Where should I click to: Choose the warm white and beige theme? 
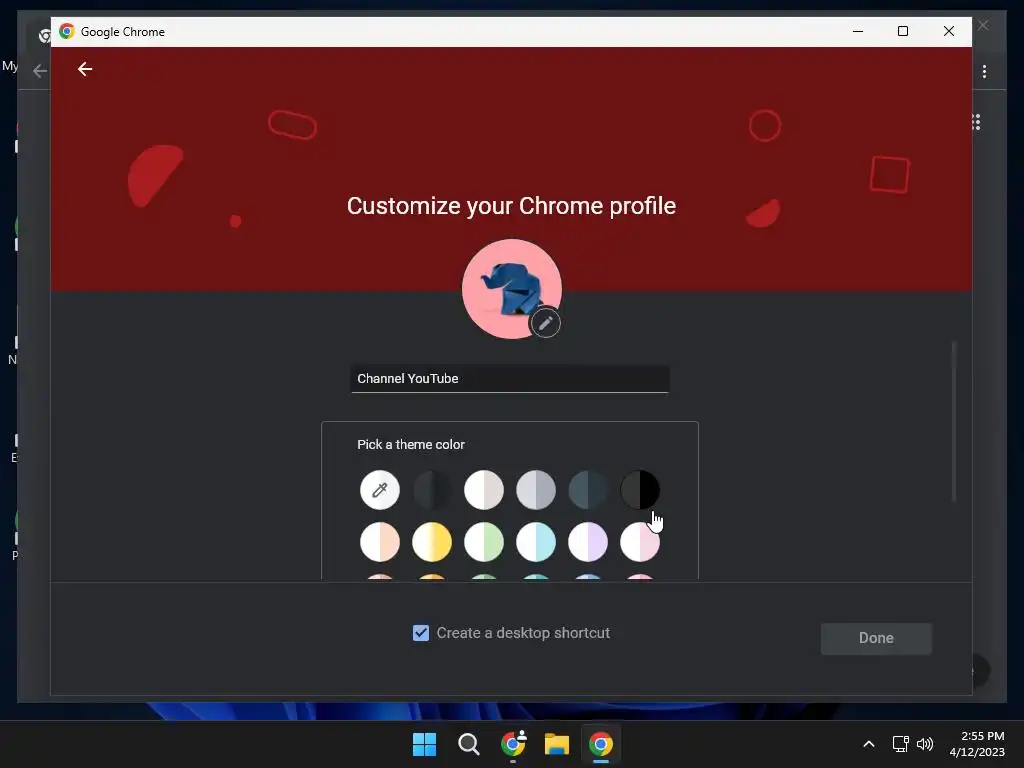click(484, 490)
